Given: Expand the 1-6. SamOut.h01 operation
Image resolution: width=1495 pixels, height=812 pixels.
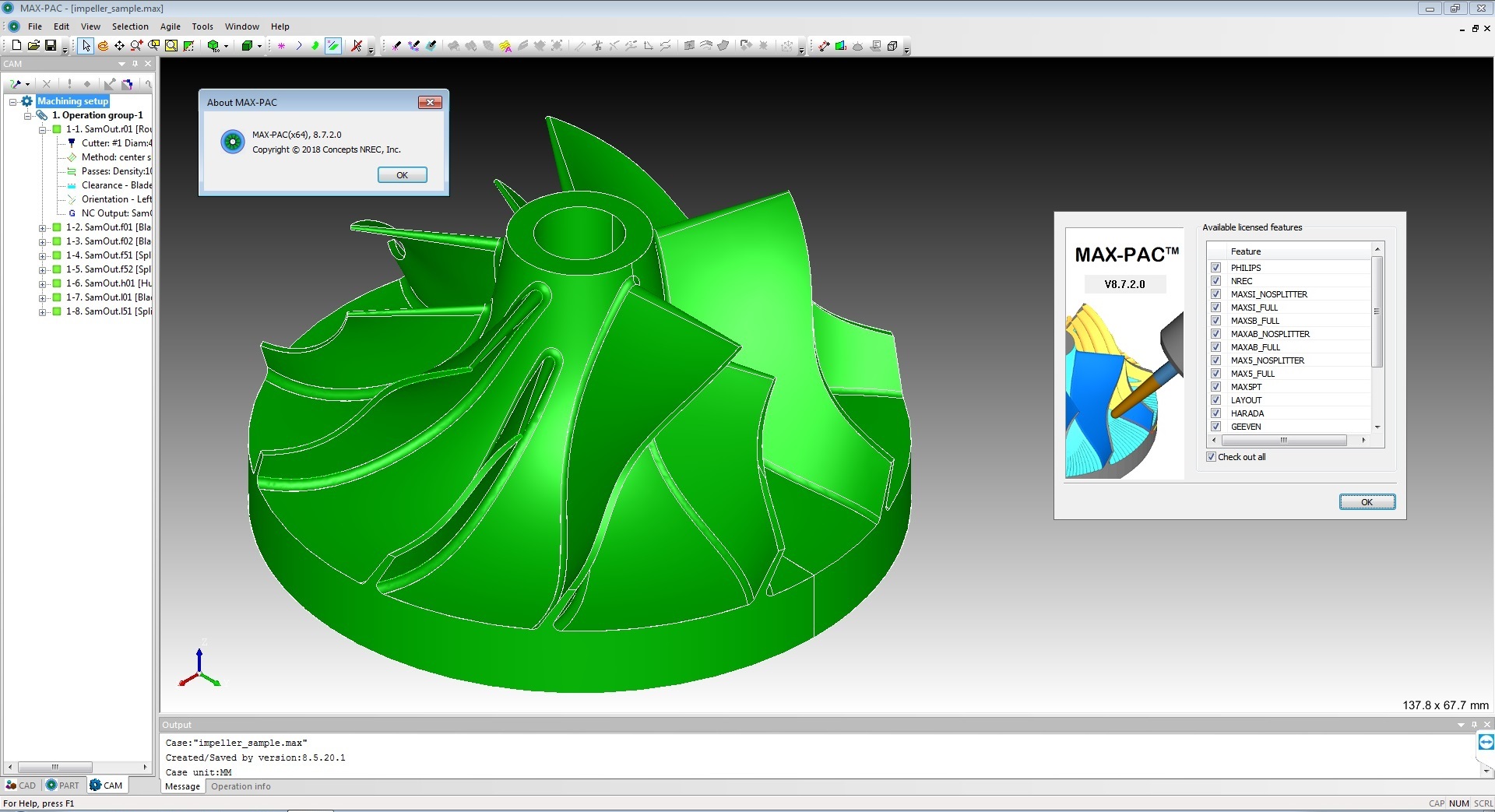Looking at the screenshot, I should (x=43, y=283).
